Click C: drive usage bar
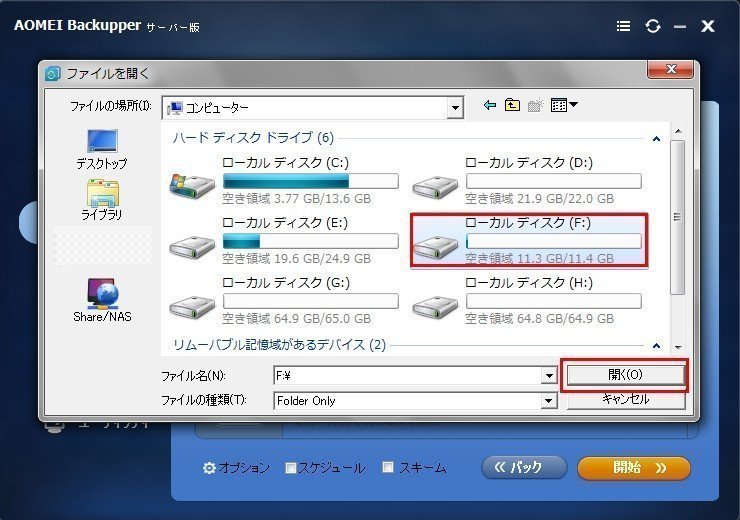The height and width of the screenshot is (520, 740). tap(311, 181)
